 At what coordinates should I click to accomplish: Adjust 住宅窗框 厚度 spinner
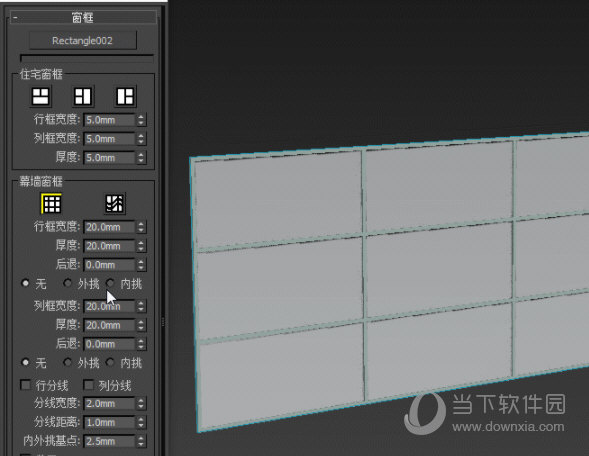(141, 158)
